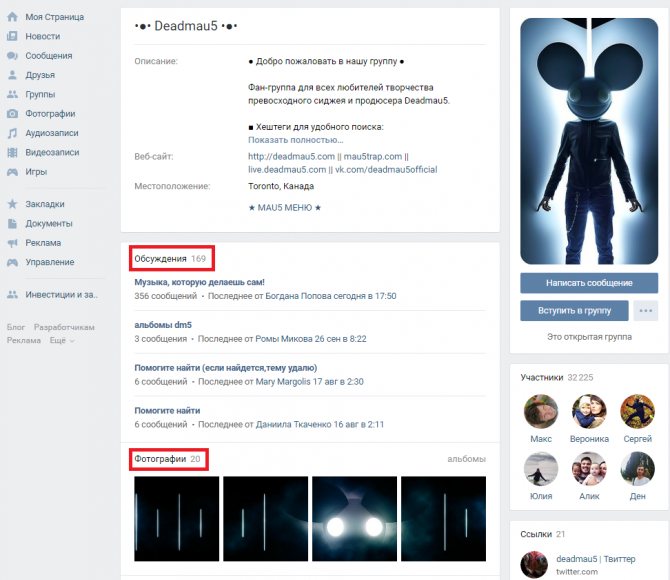The image size is (670, 580).
Task: Open Участники members list header
Action: click(x=557, y=377)
